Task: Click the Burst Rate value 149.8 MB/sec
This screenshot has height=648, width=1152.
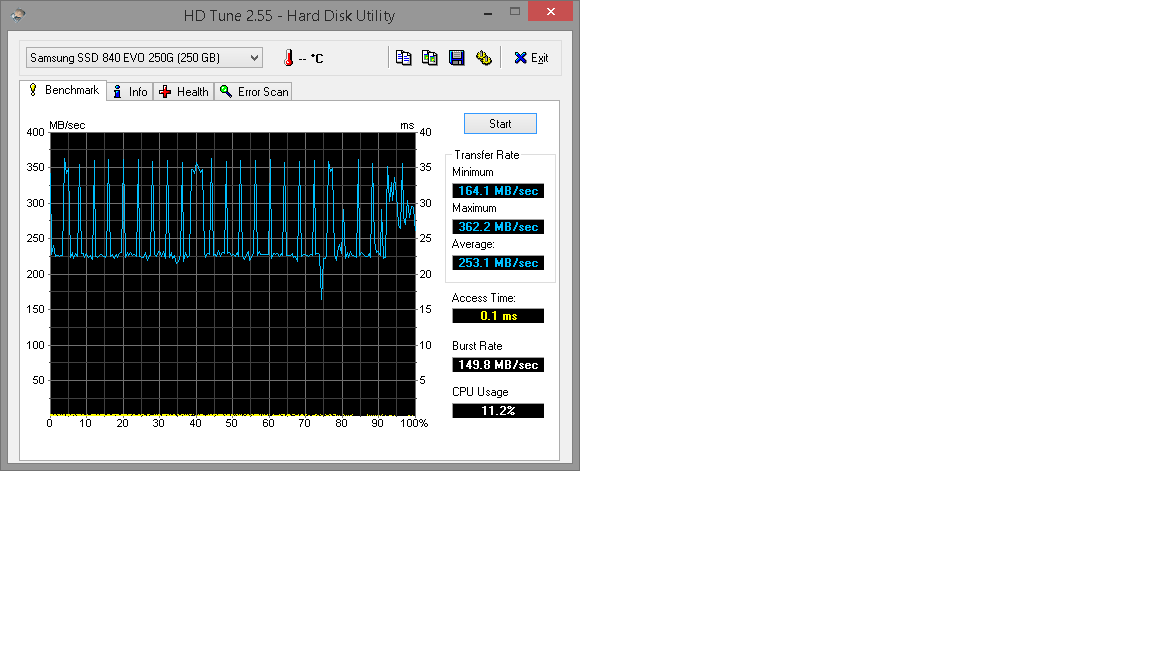Action: 498,365
